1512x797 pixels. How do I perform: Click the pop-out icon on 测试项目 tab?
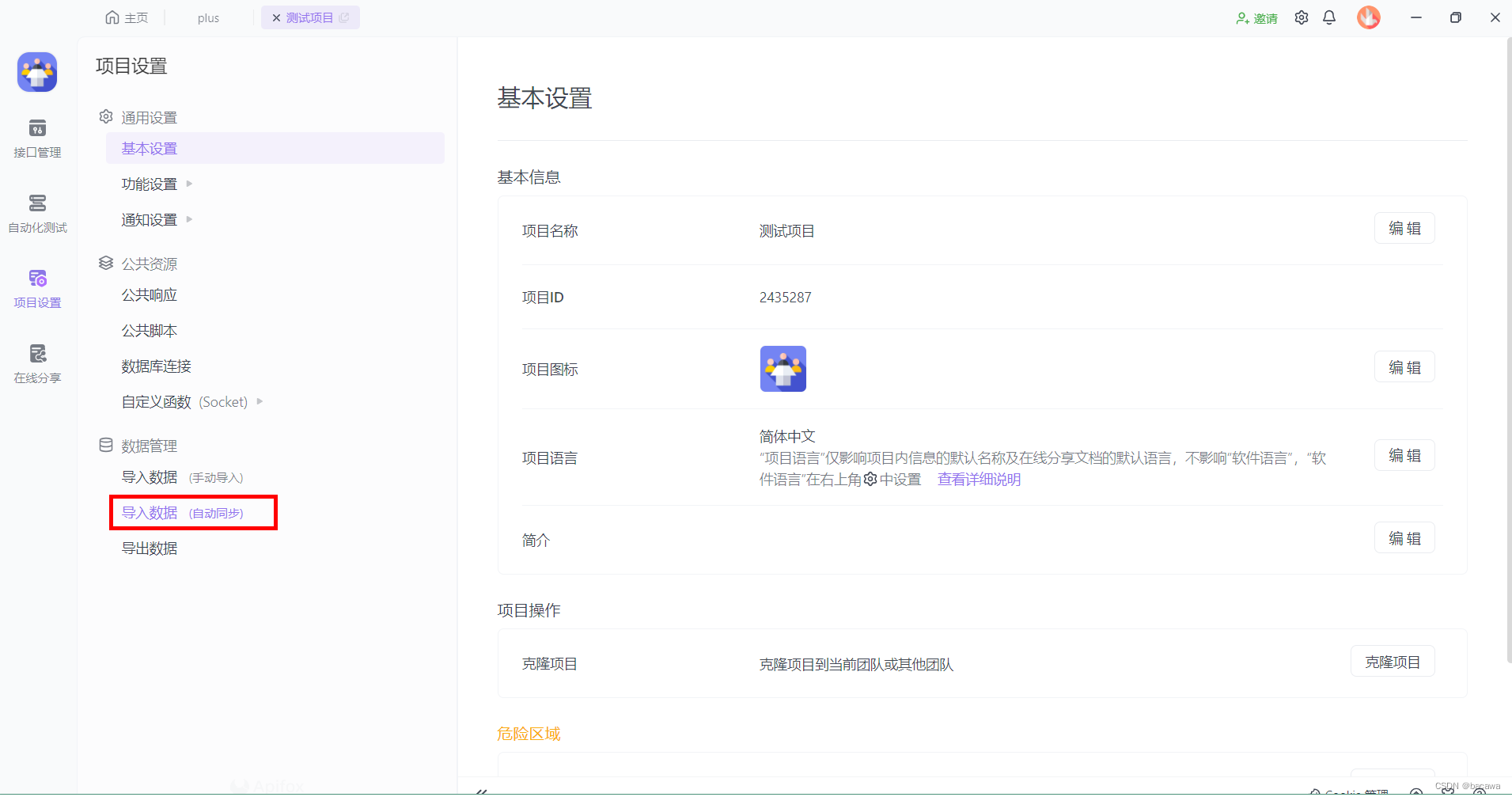(344, 17)
